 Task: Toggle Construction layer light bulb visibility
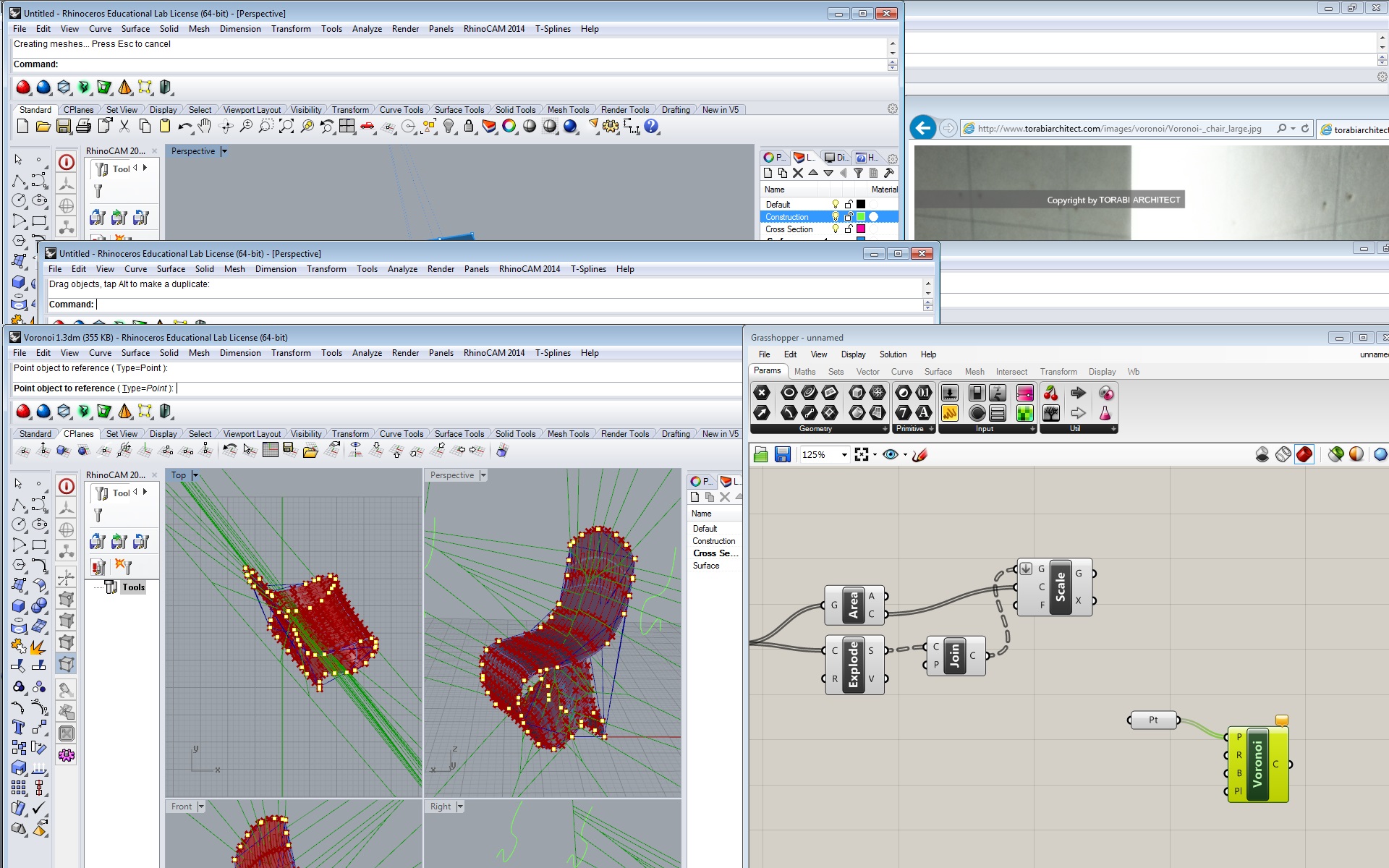[x=836, y=217]
